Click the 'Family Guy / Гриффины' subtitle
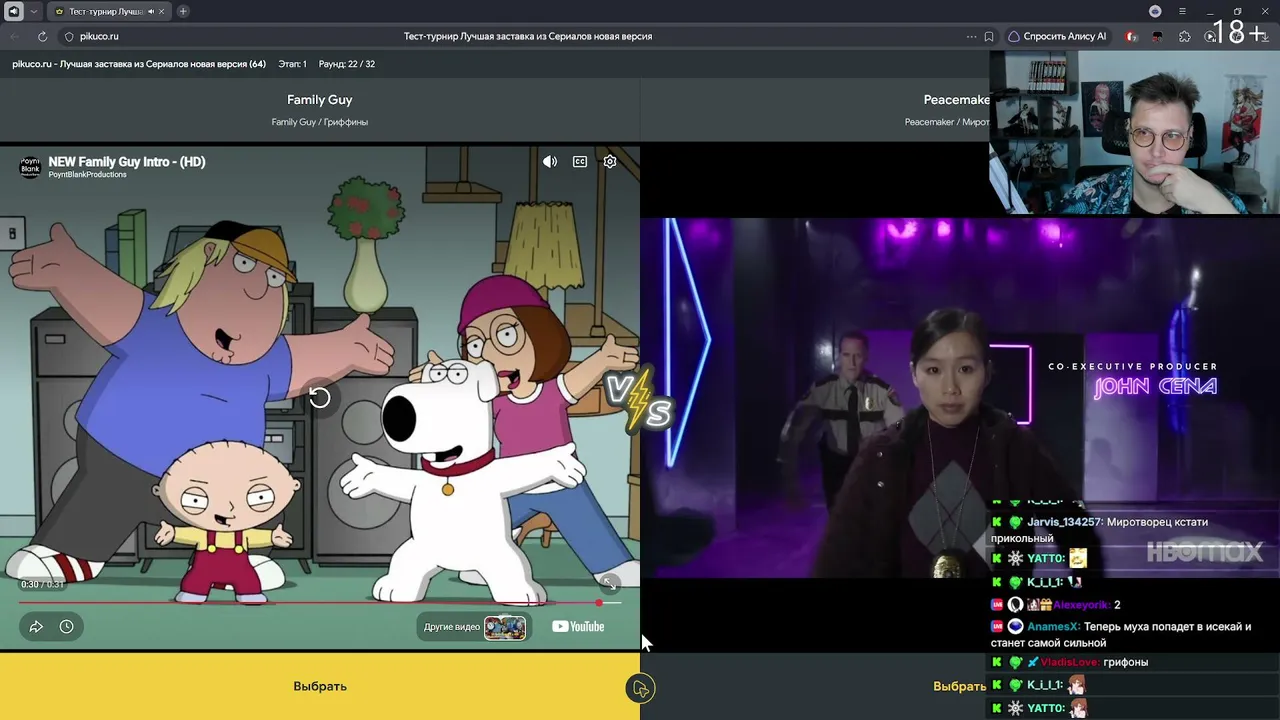Viewport: 1280px width, 720px height. (x=320, y=122)
